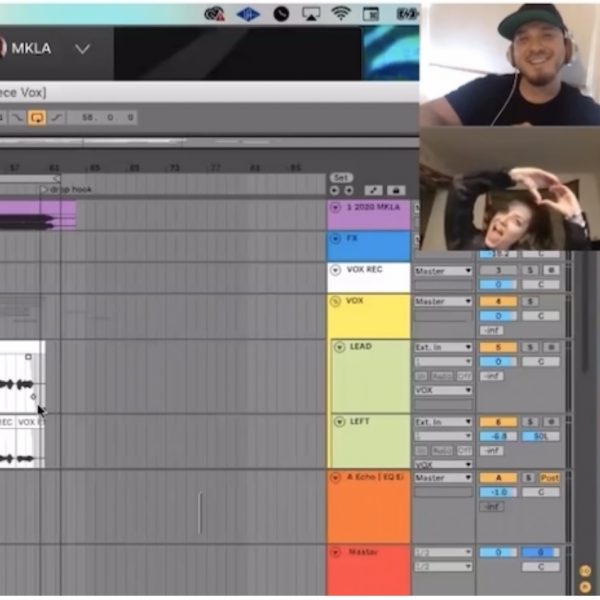Viewport: 600px width, 600px height.
Task: Click the punch-out switch right of loop
Action: coord(57,117)
